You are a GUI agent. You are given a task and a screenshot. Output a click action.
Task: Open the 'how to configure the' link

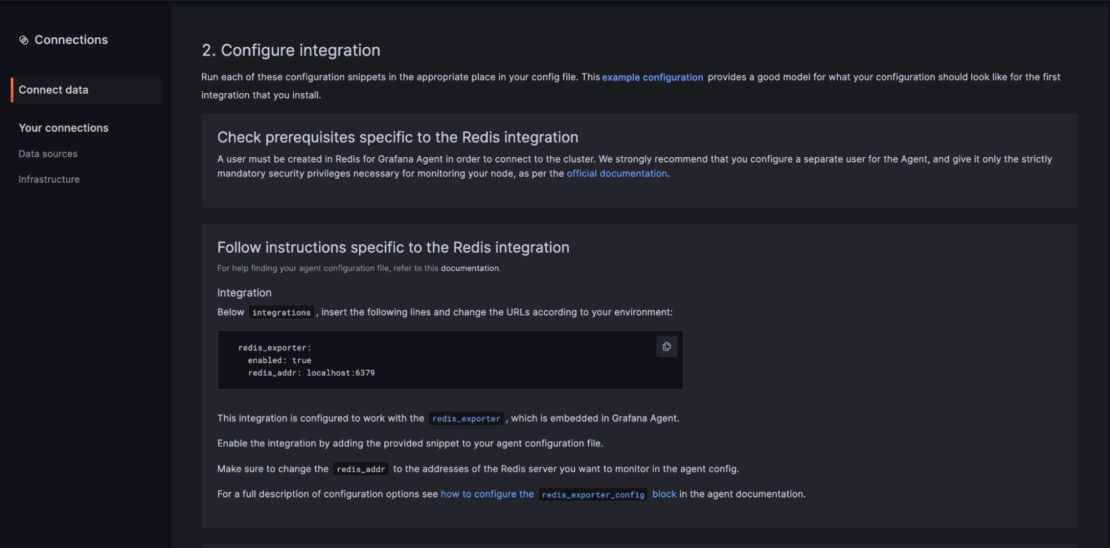click(487, 494)
